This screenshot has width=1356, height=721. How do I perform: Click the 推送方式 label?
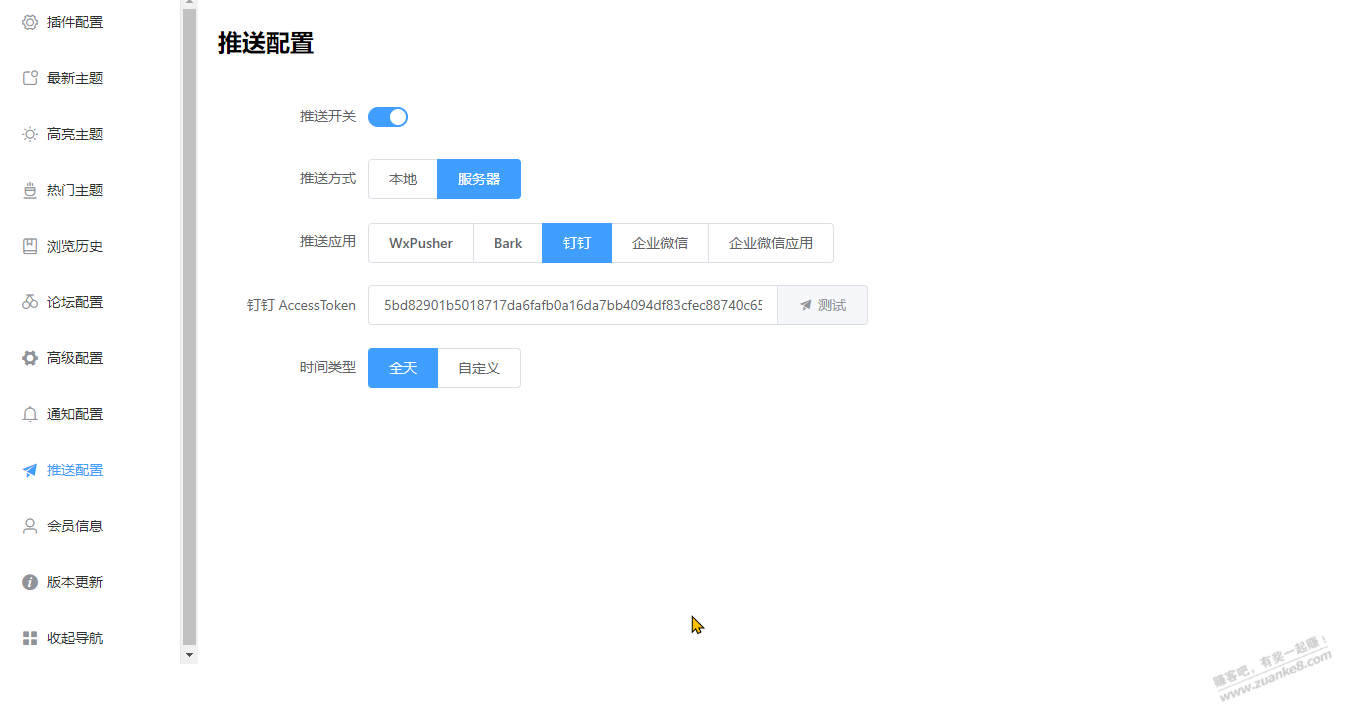pos(328,178)
